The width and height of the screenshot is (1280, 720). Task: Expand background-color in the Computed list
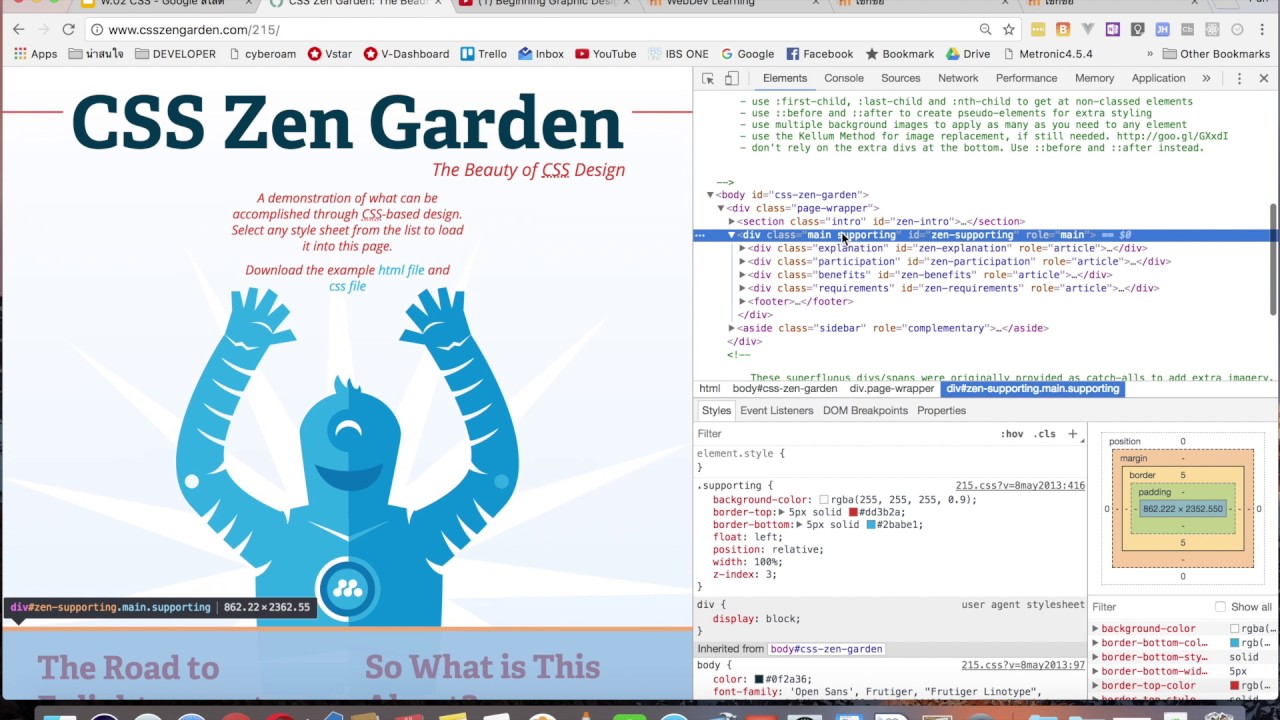point(1096,629)
